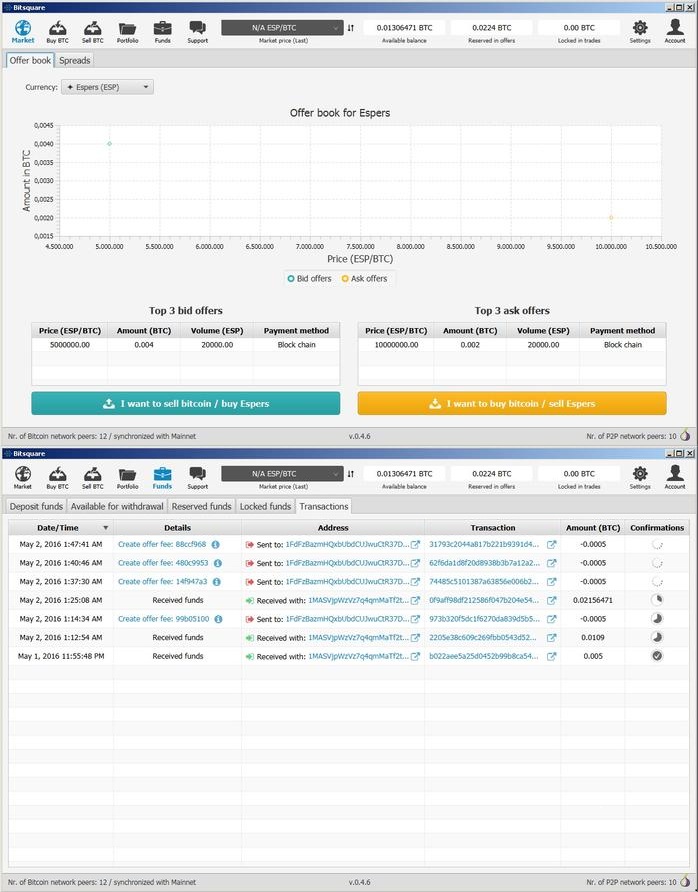Click Payment method header in ask offers table
This screenshot has height=892, width=698.
coord(622,331)
